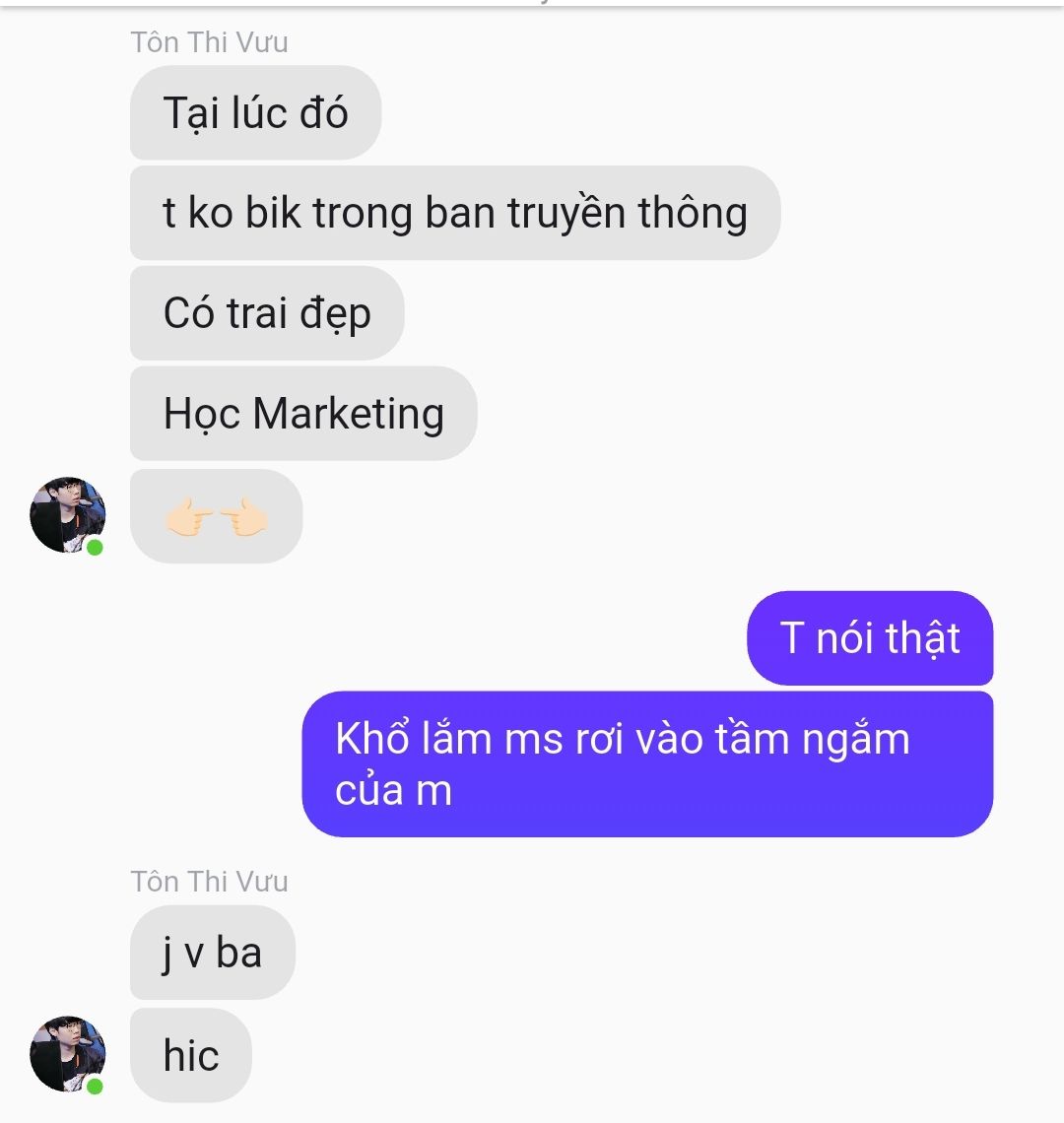The height and width of the screenshot is (1123, 1064).
Task: Select the 'Có trai đẹp' message bubble
Action: [267, 313]
